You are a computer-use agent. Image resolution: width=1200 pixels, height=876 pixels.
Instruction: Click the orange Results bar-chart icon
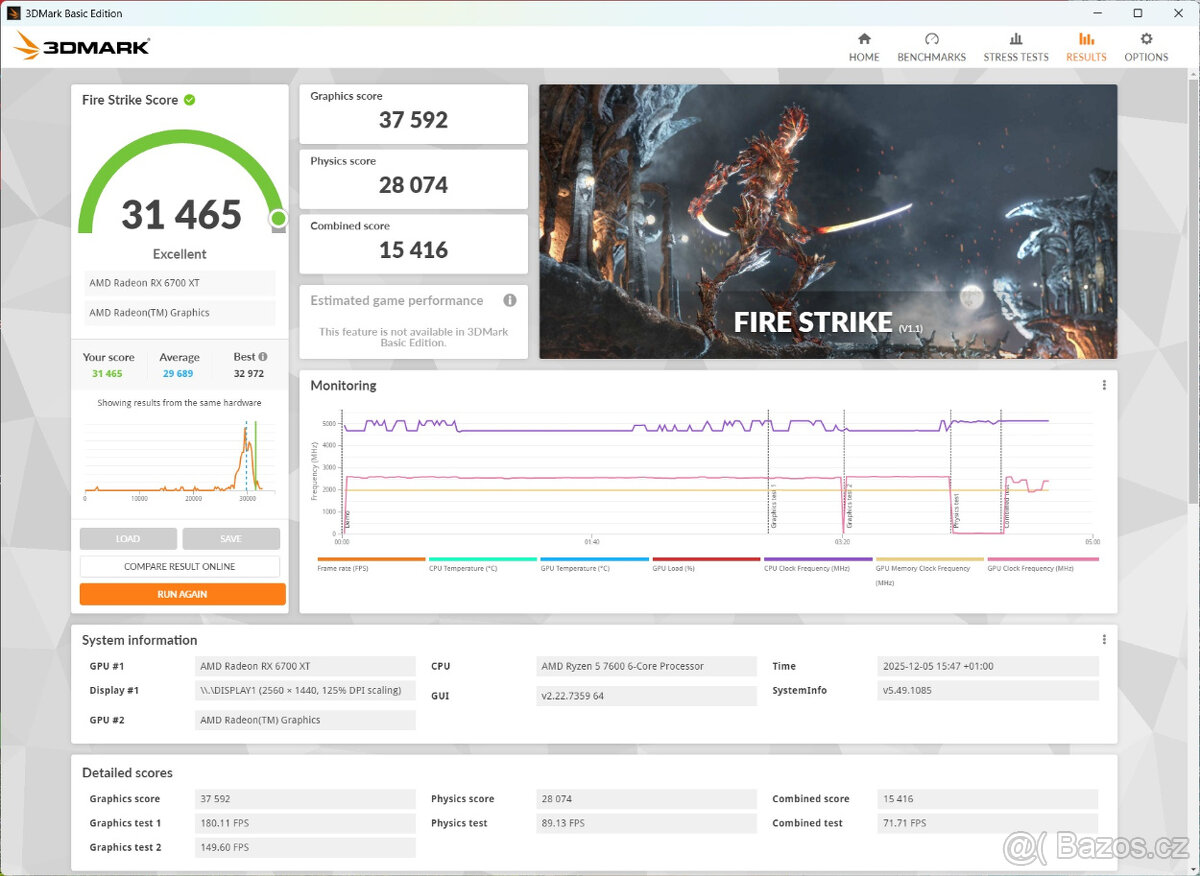point(1086,45)
